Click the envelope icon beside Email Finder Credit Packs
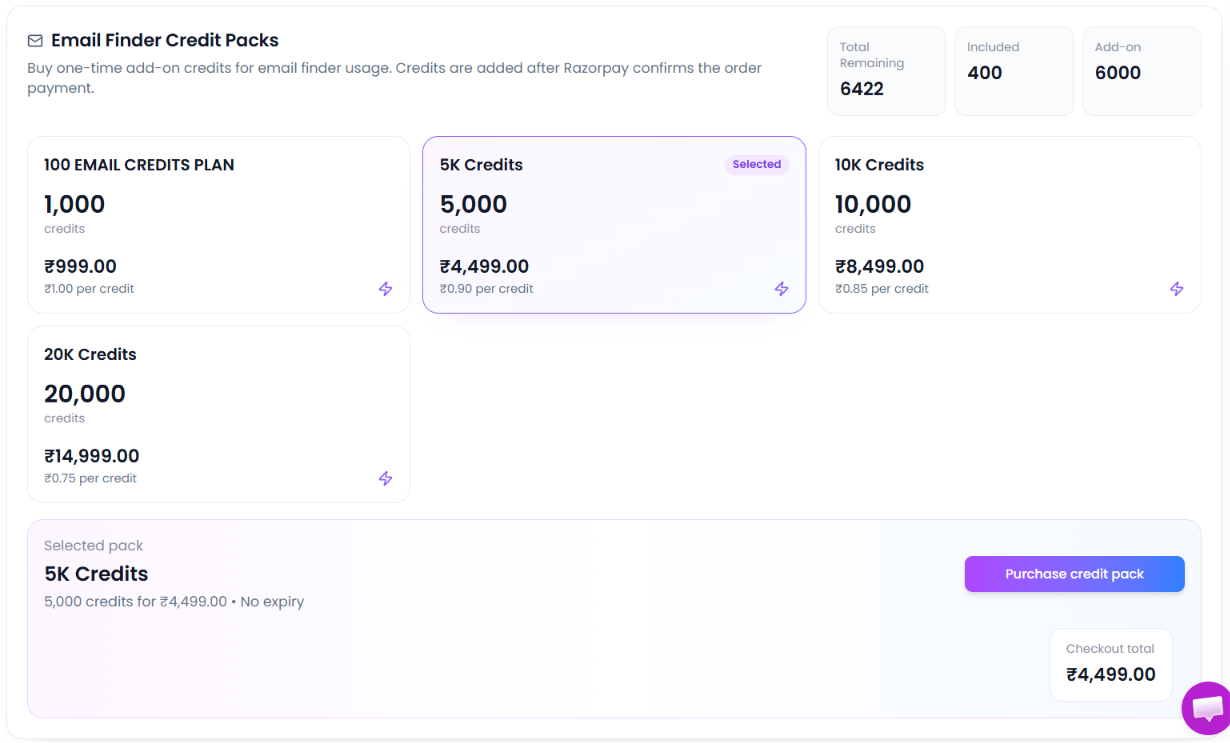The image size is (1230, 743). coord(35,41)
